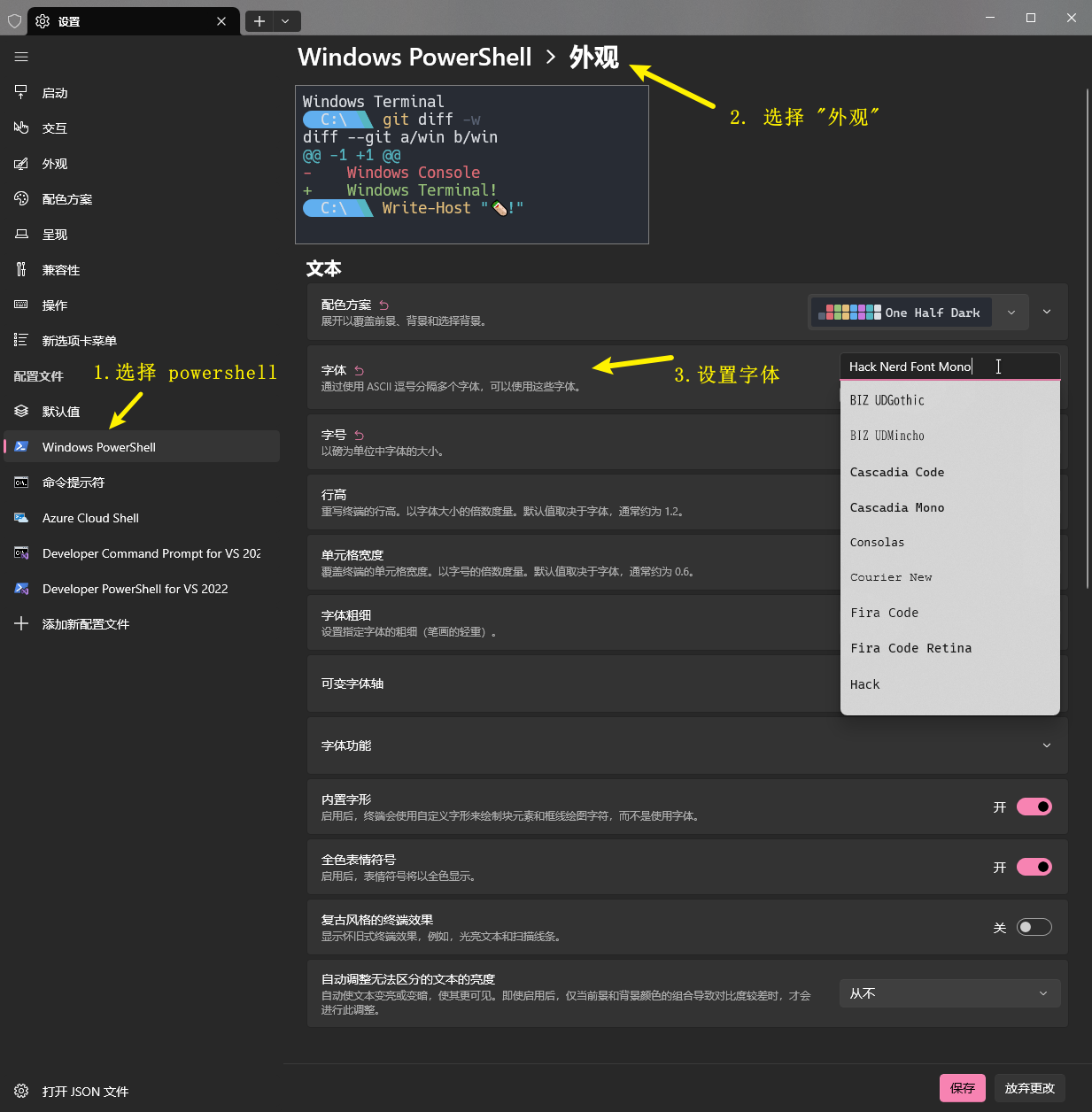1092x1112 pixels.
Task: Click the gear icon for 打开 JSON 文件
Action: 21,1091
